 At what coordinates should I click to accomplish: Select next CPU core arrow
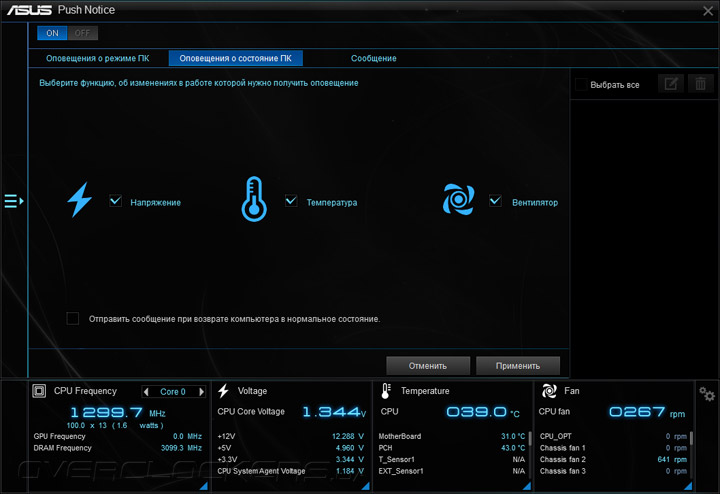pyautogui.click(x=201, y=392)
